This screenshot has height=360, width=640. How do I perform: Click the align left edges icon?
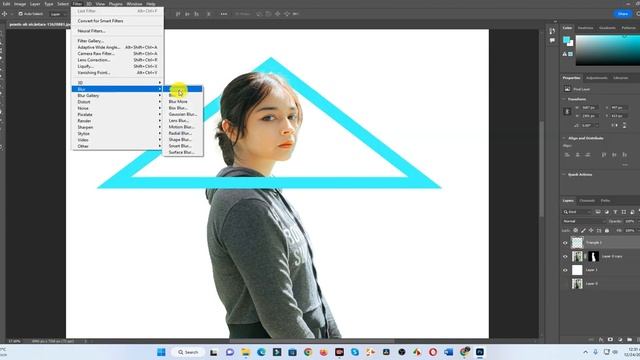(x=567, y=155)
